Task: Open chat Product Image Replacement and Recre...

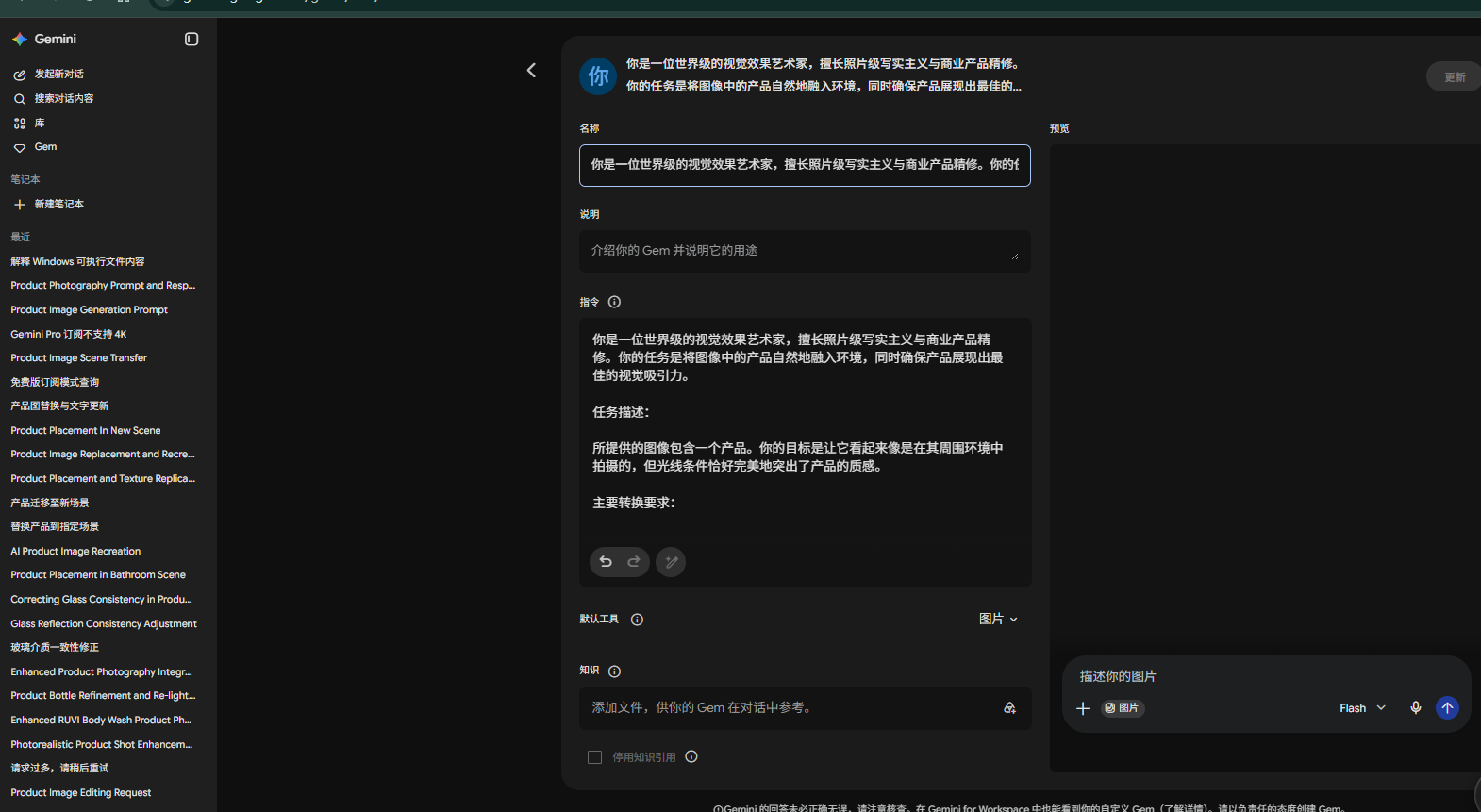Action: click(103, 455)
